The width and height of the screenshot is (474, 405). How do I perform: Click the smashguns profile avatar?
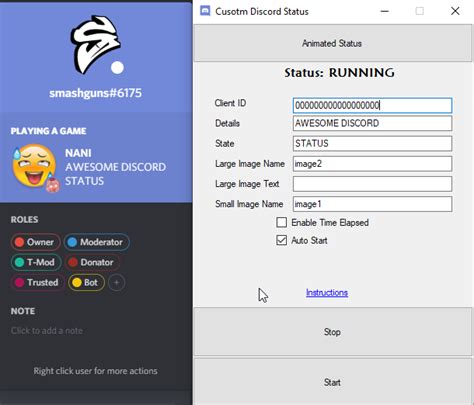[96, 44]
